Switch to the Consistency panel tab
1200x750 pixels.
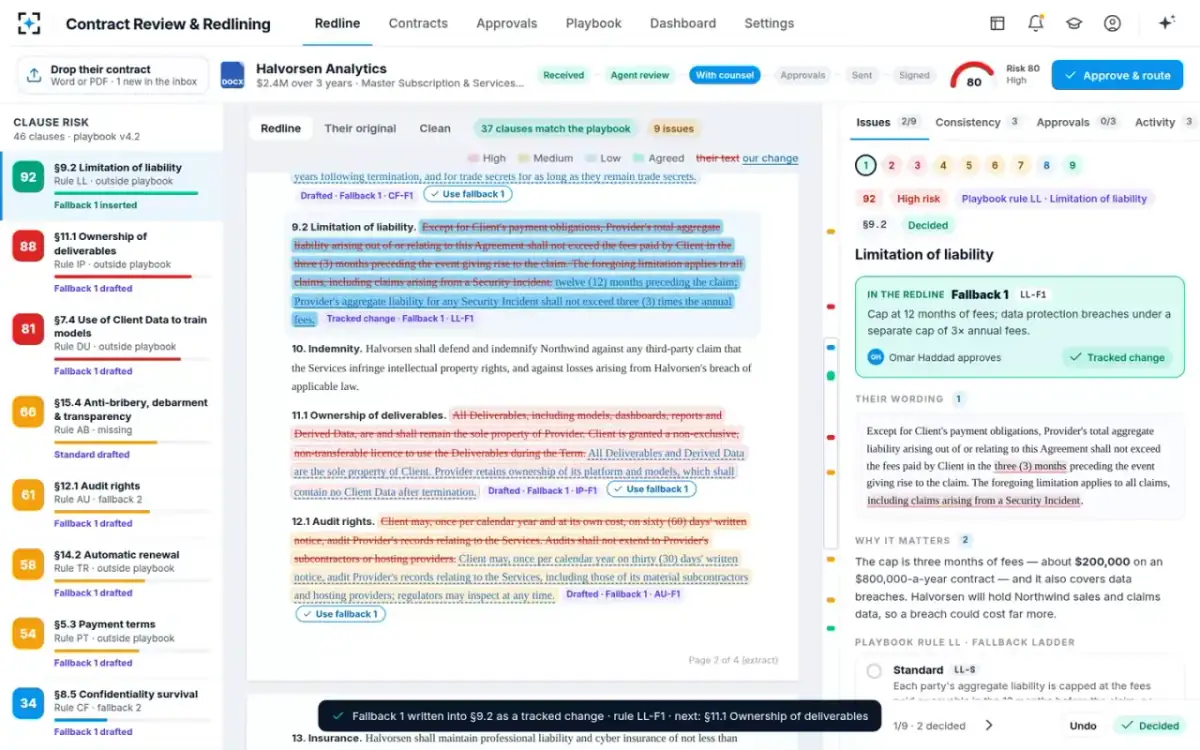[x=977, y=122]
